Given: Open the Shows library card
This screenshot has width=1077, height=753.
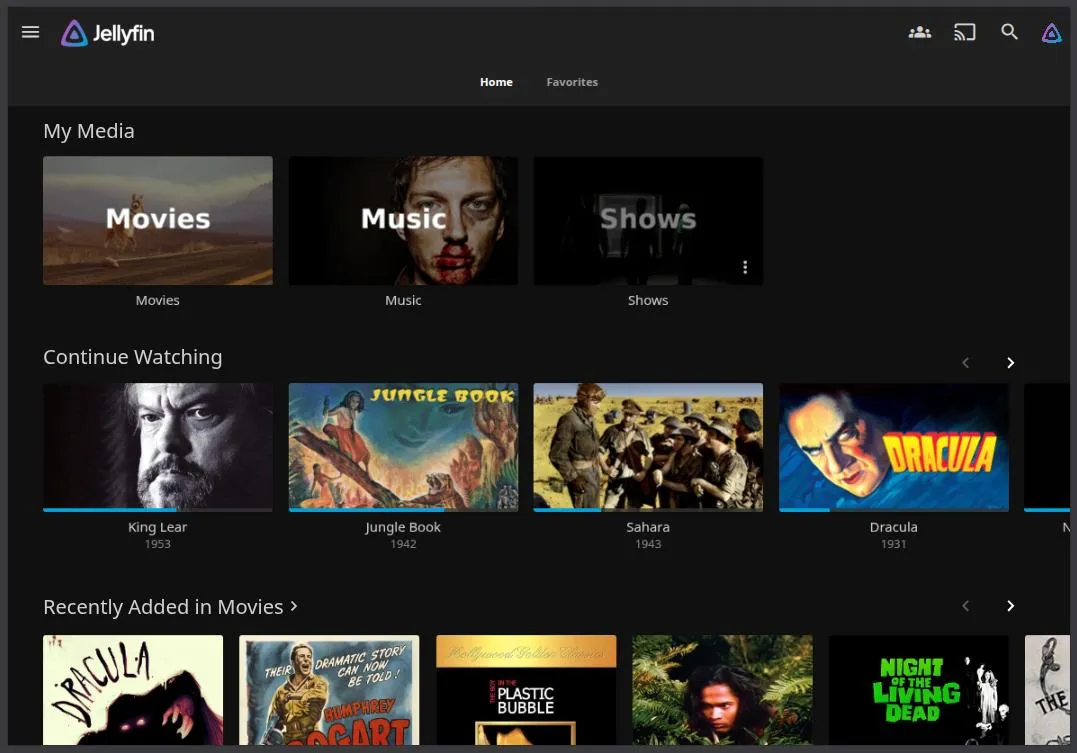Looking at the screenshot, I should (x=648, y=221).
